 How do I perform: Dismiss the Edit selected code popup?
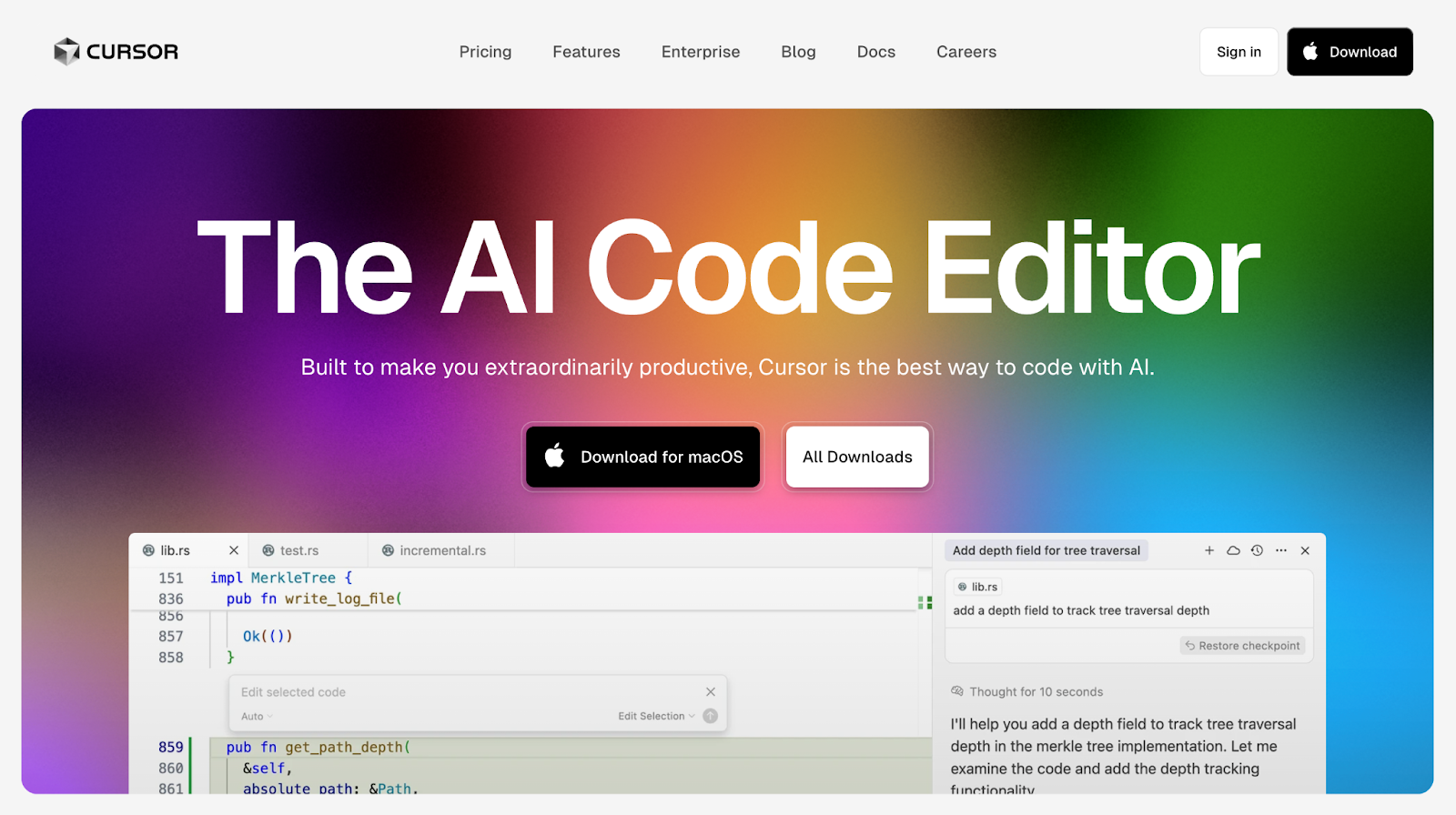pos(711,692)
